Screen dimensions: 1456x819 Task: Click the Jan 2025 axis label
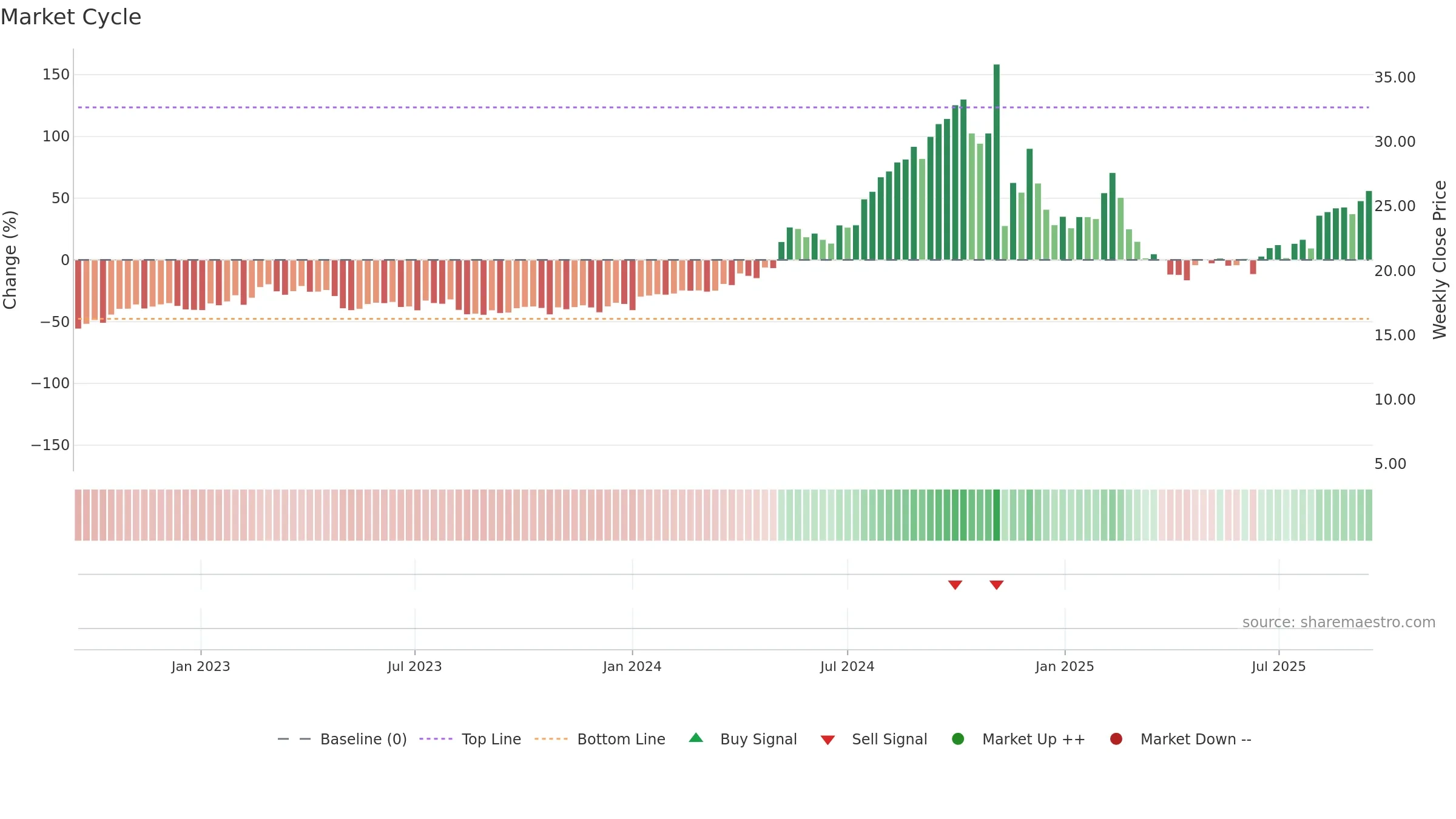1065,667
